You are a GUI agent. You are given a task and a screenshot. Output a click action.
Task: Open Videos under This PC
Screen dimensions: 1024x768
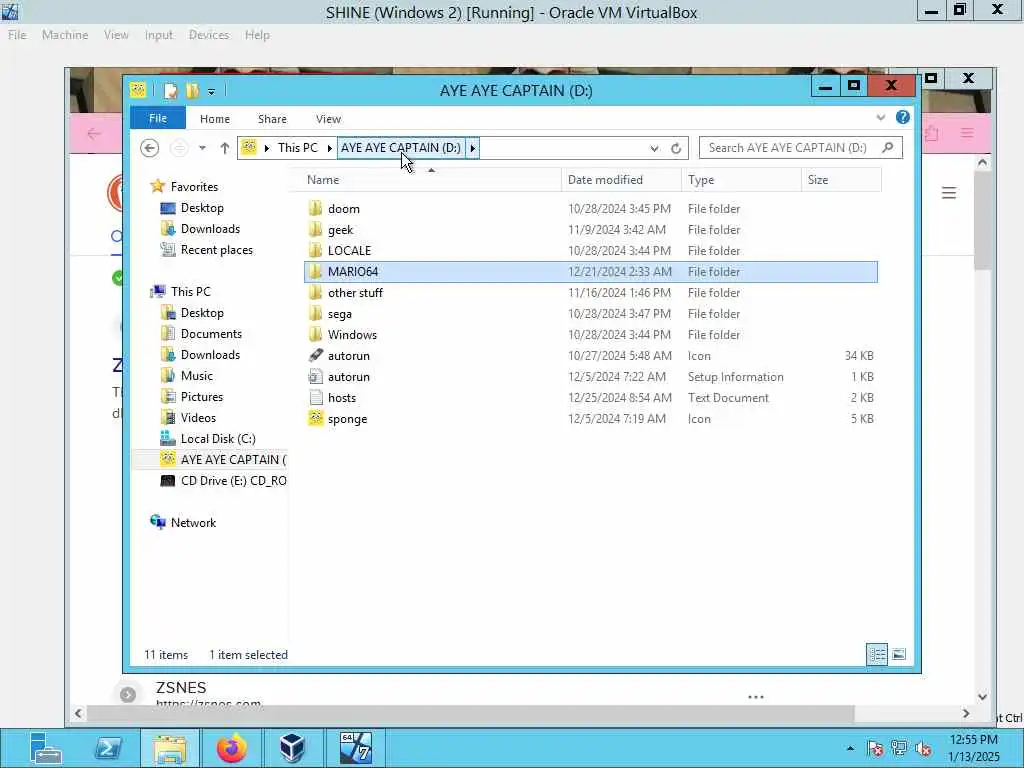(x=198, y=418)
